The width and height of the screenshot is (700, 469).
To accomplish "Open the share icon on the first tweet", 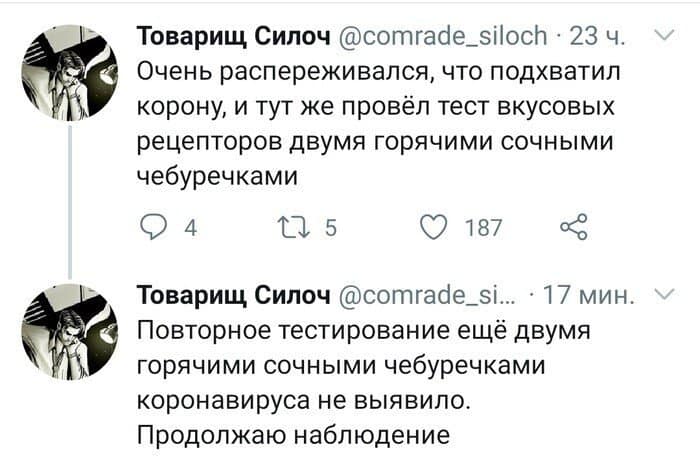I will (x=574, y=227).
